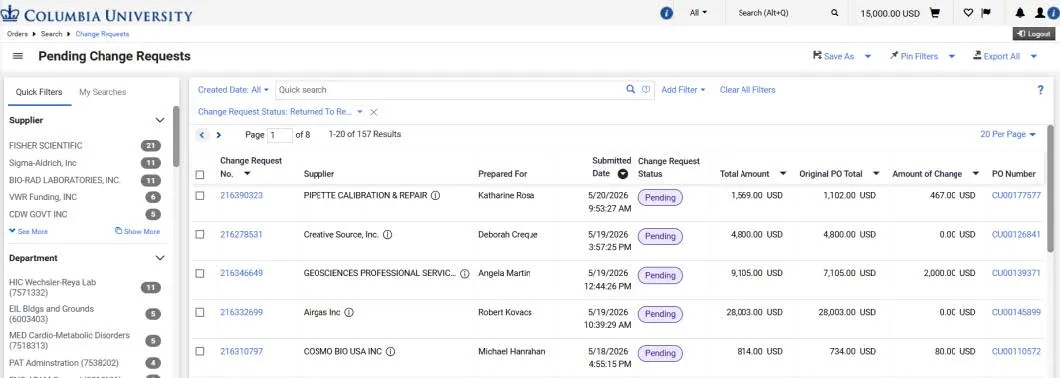Check the row for request 216390323
The height and width of the screenshot is (378, 1060).
pos(199,195)
